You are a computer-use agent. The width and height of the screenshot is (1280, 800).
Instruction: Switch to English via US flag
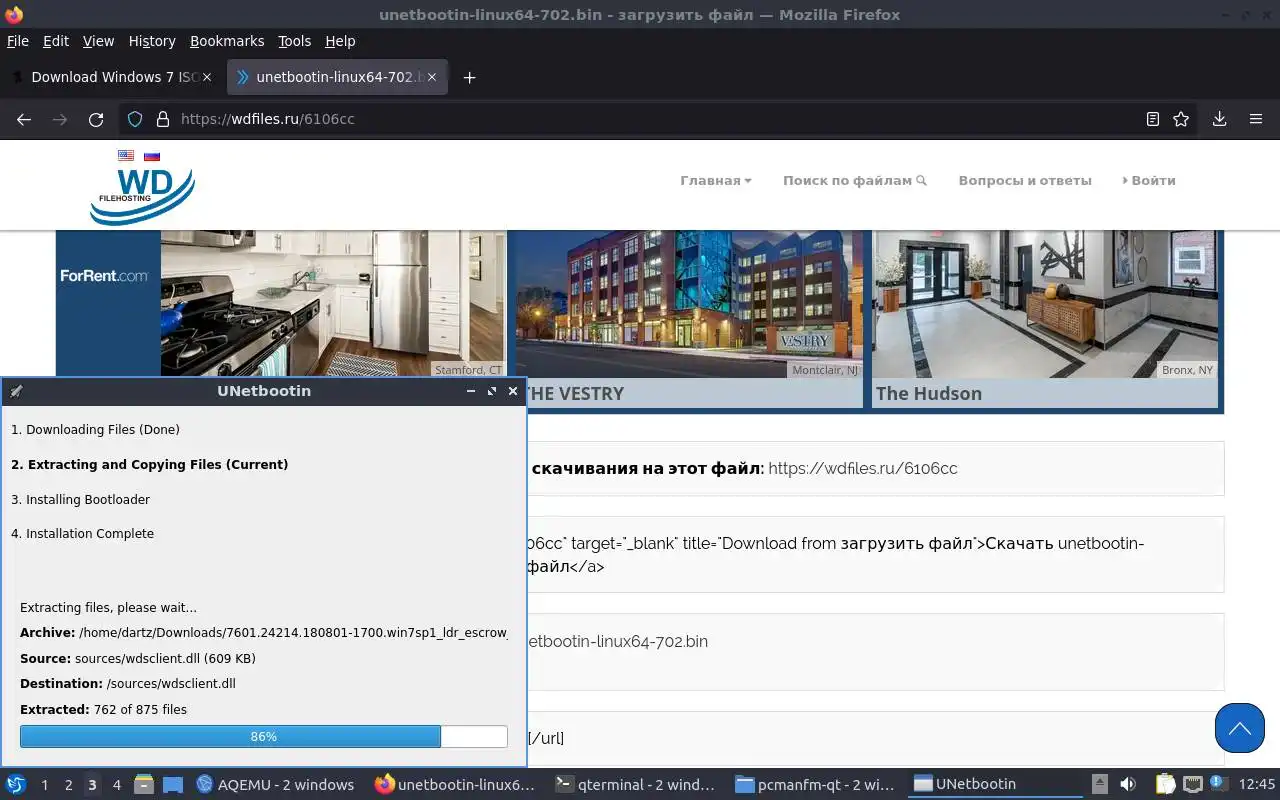[126, 155]
